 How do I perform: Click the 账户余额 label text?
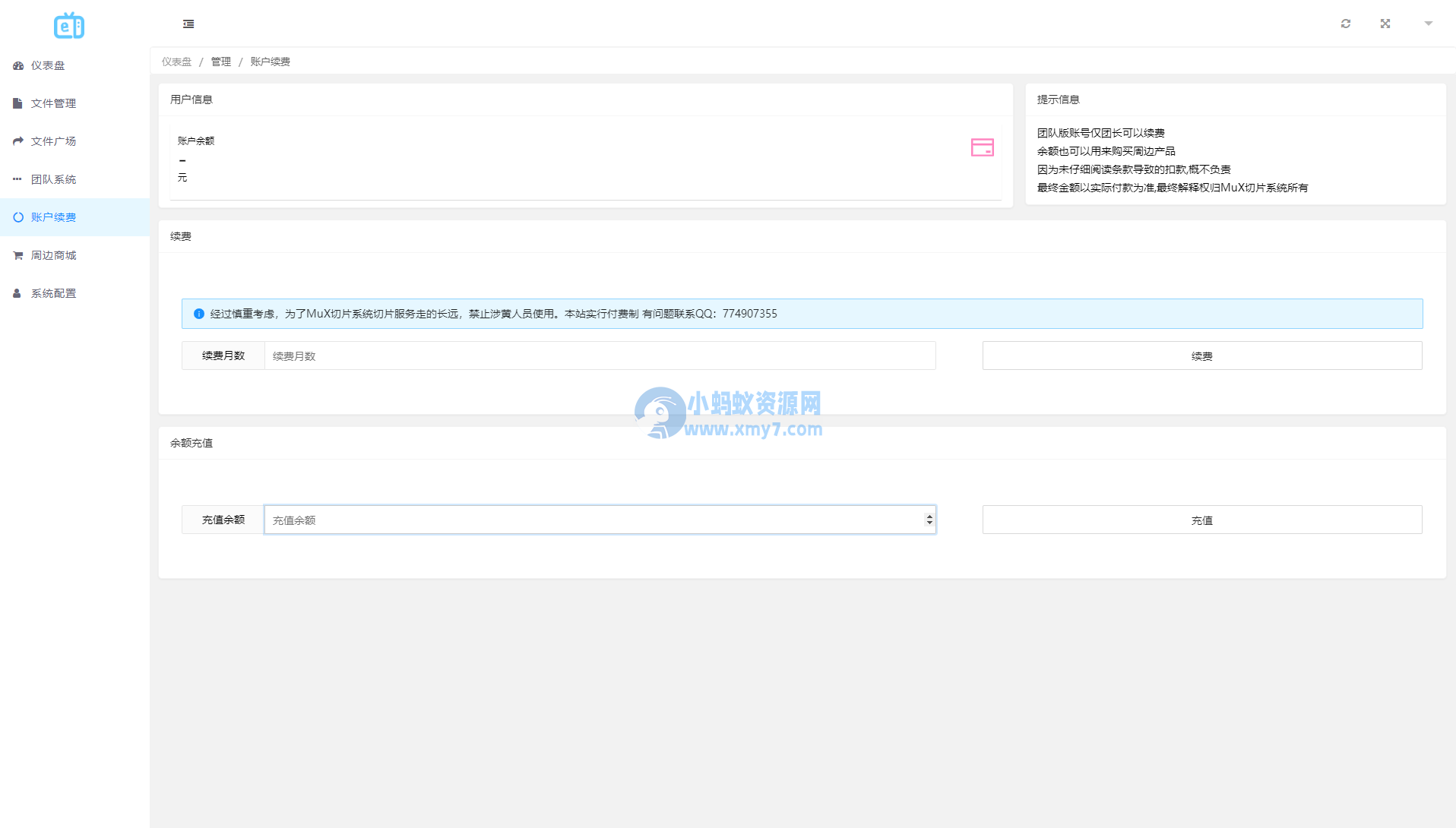pyautogui.click(x=196, y=141)
